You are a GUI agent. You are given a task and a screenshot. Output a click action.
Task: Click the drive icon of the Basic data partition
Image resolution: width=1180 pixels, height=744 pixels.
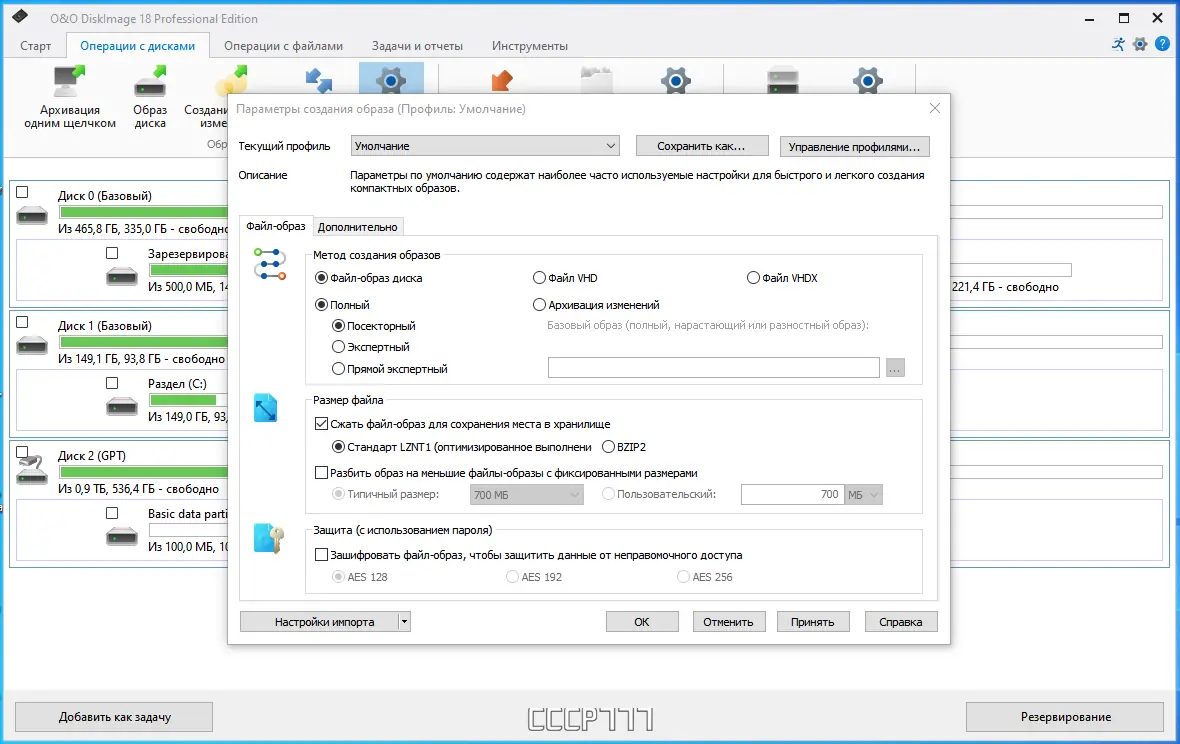[x=121, y=537]
